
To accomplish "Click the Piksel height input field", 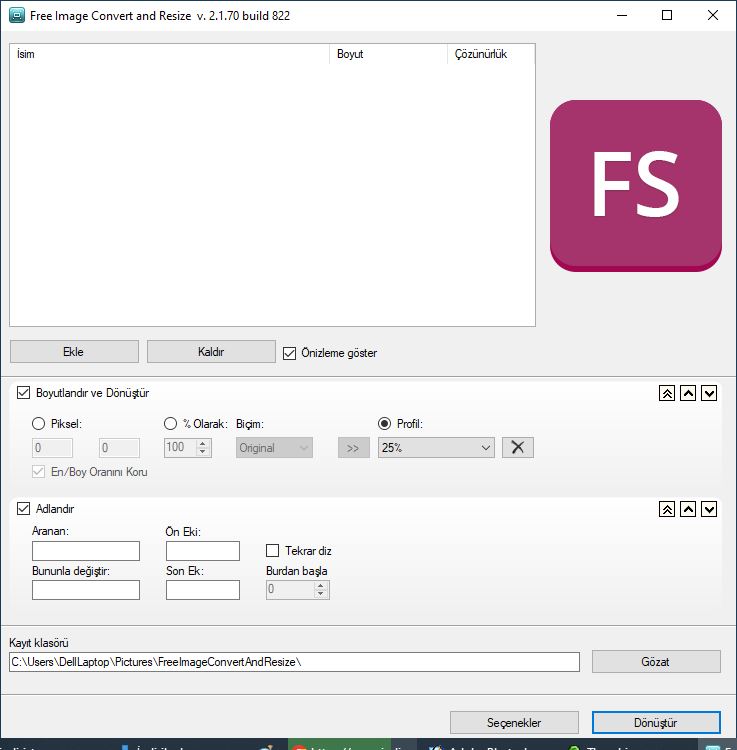I will (120, 448).
